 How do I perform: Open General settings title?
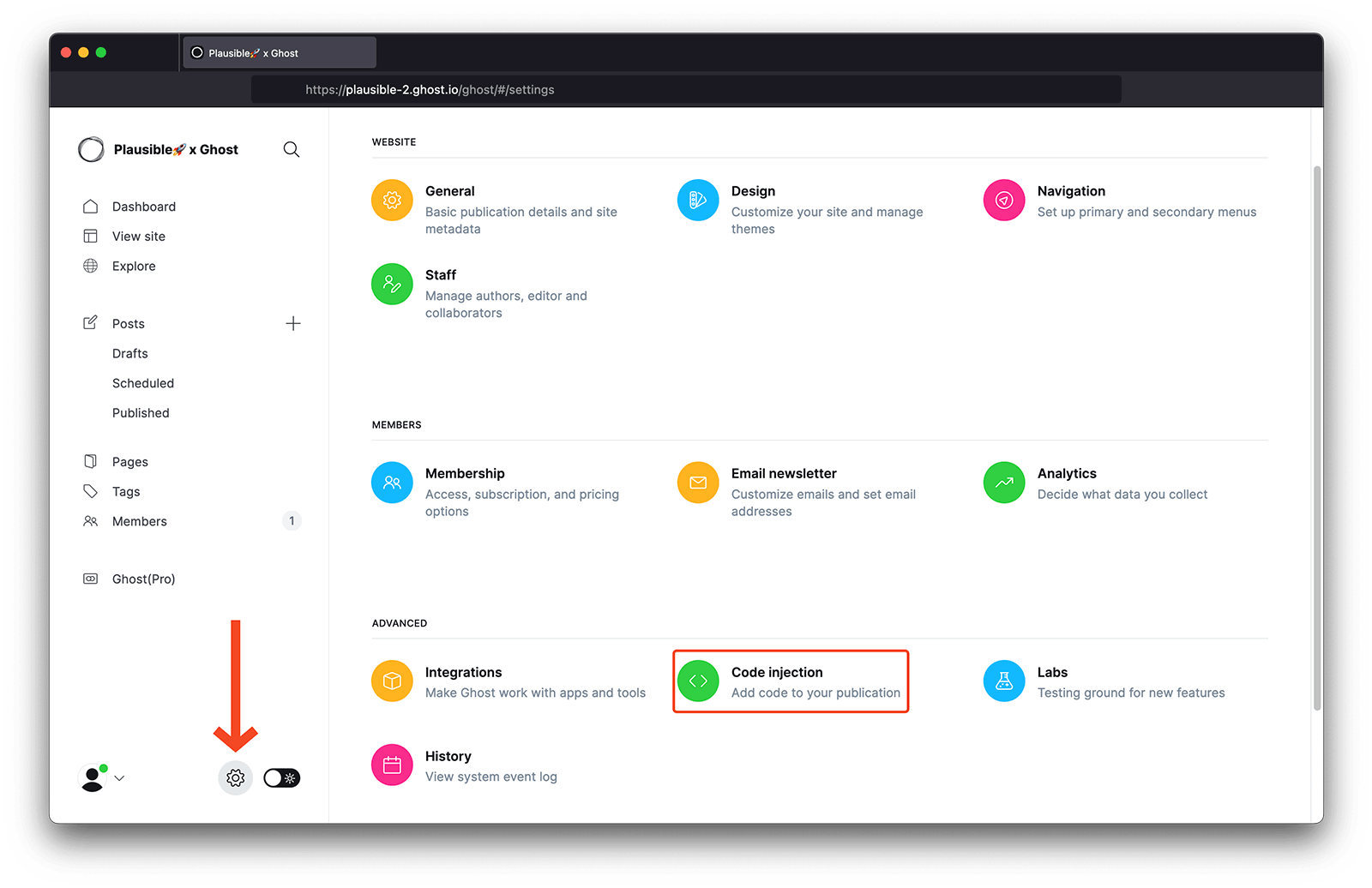[450, 191]
